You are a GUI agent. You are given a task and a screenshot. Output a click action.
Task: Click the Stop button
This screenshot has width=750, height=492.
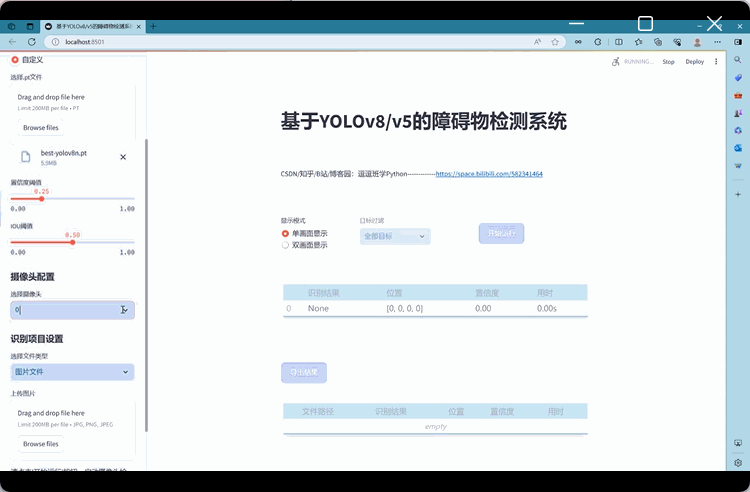(668, 62)
